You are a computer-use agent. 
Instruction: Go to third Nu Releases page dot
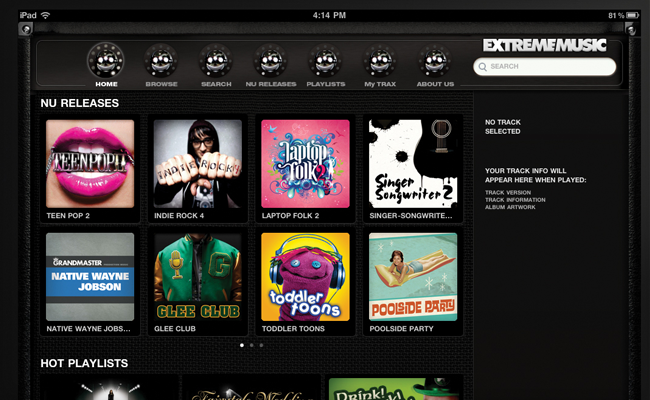(x=261, y=345)
